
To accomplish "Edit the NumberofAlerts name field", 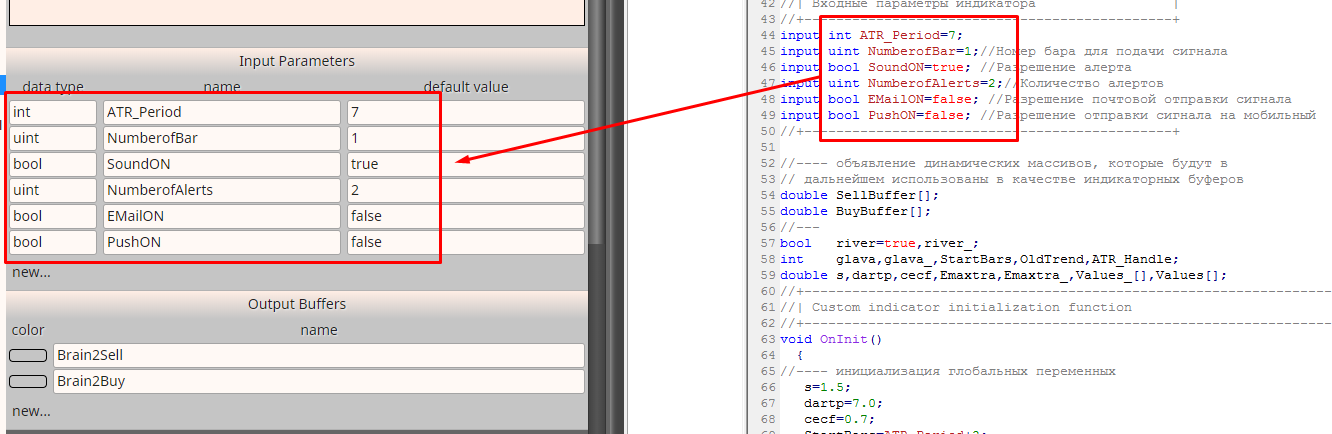I will (x=222, y=190).
